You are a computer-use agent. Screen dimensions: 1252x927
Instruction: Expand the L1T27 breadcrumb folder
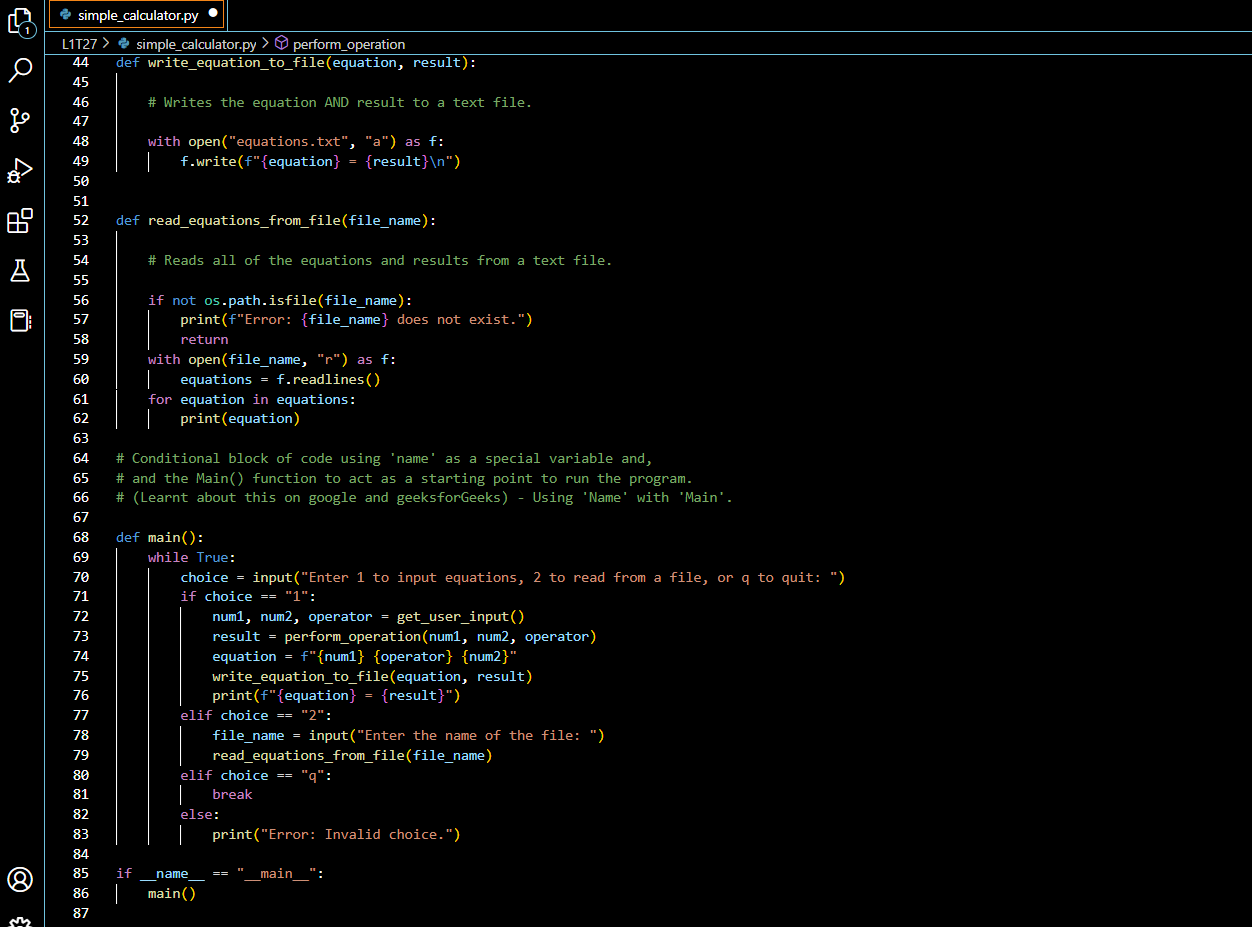tap(79, 44)
